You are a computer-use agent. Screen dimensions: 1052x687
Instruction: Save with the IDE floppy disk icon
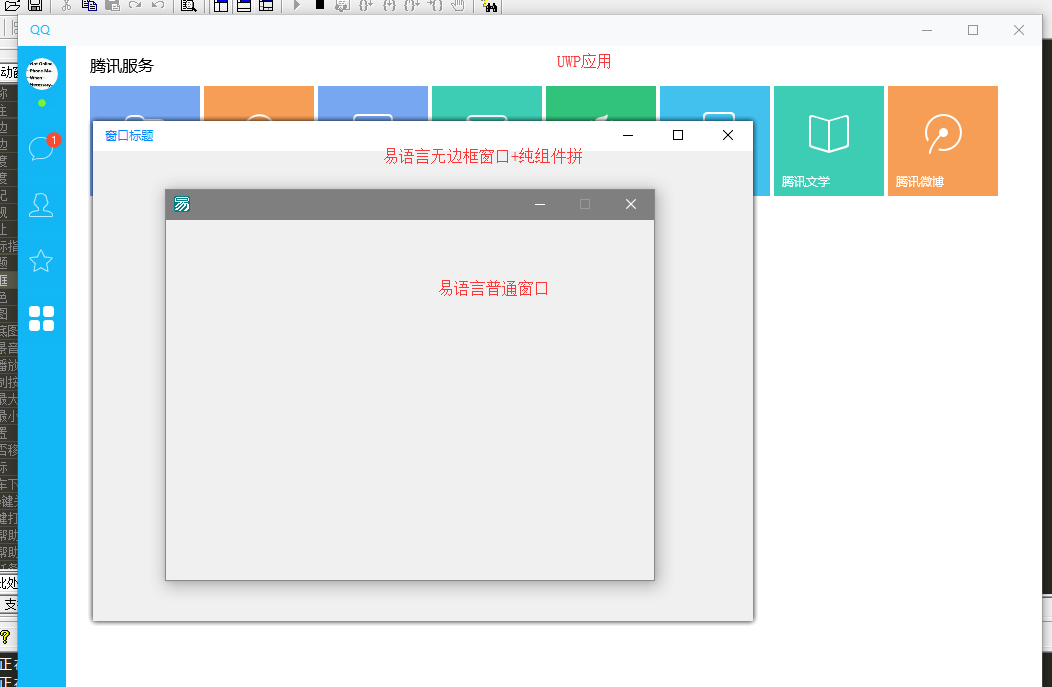click(x=35, y=5)
